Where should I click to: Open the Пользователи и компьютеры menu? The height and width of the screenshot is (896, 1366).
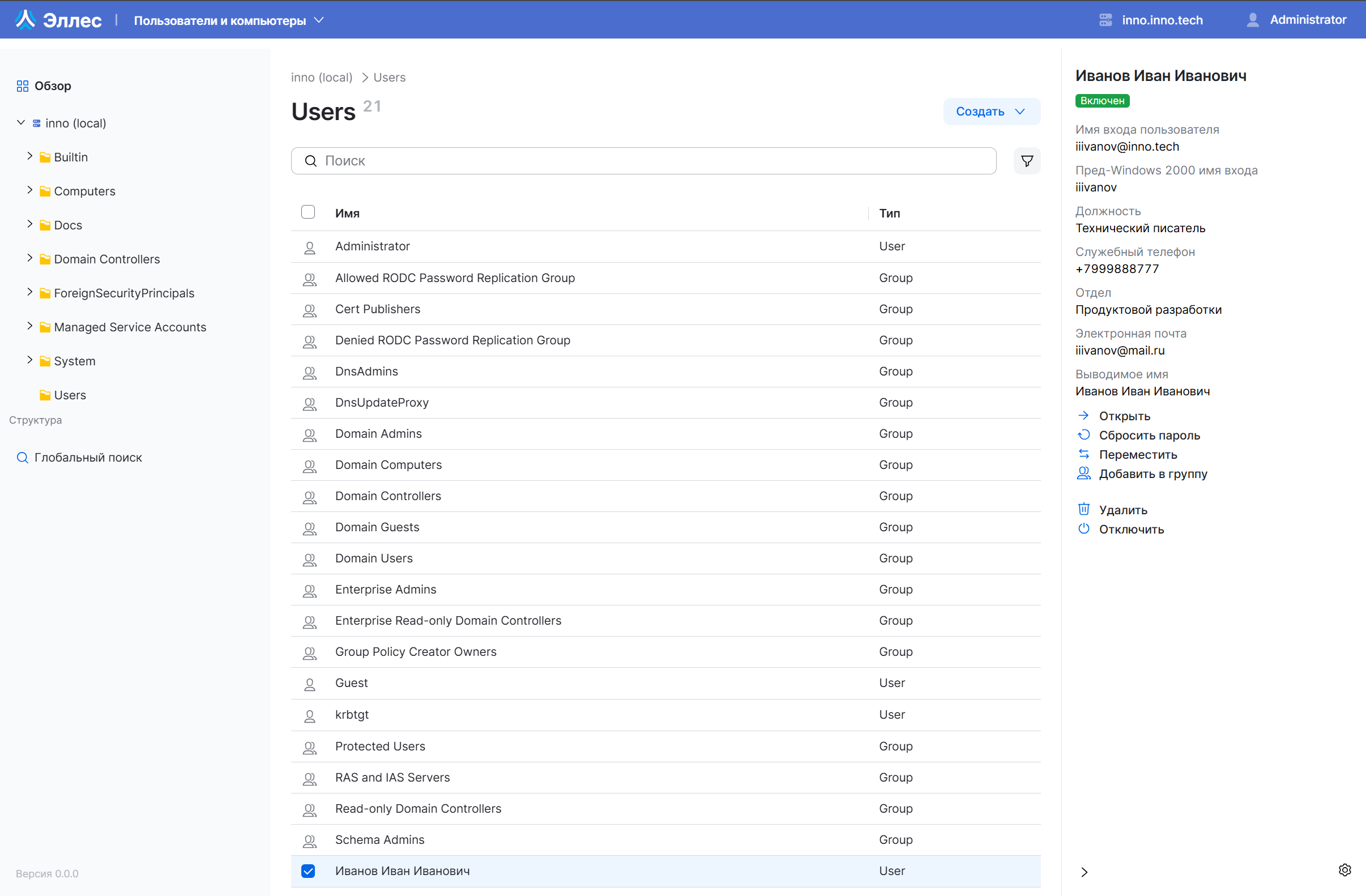pos(228,19)
